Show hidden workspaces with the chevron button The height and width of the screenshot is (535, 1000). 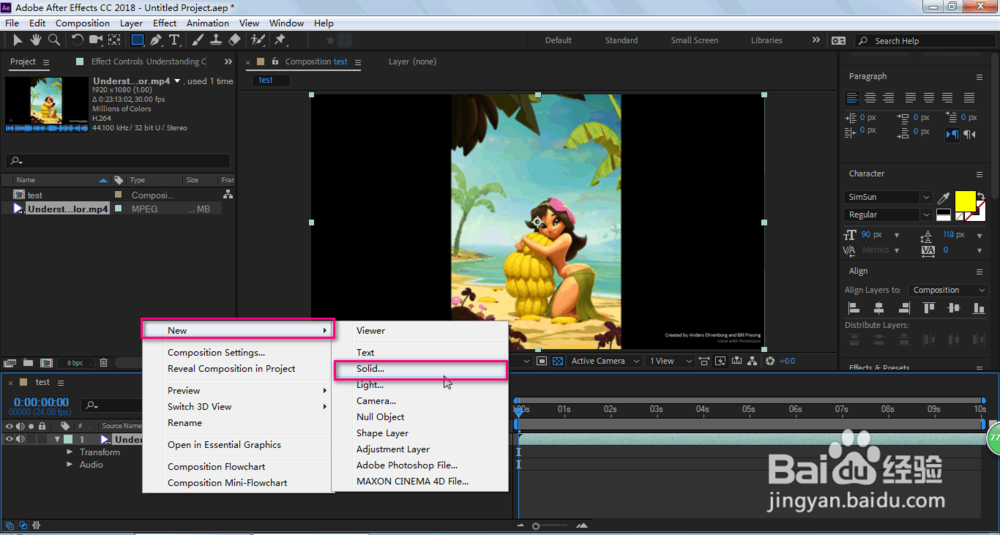coord(816,40)
